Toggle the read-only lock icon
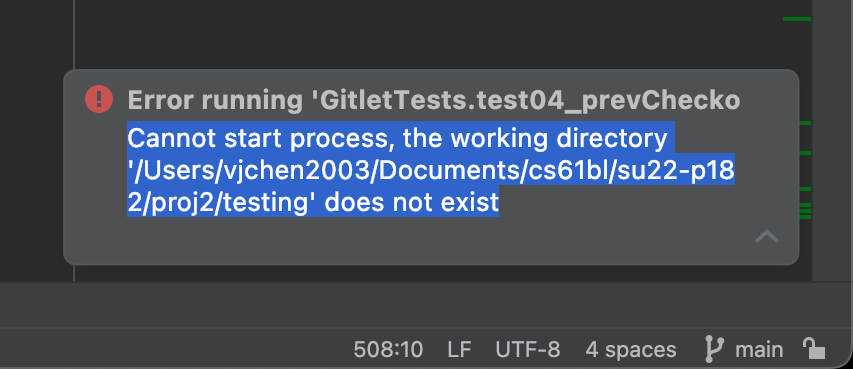This screenshot has height=369, width=853. [x=814, y=348]
